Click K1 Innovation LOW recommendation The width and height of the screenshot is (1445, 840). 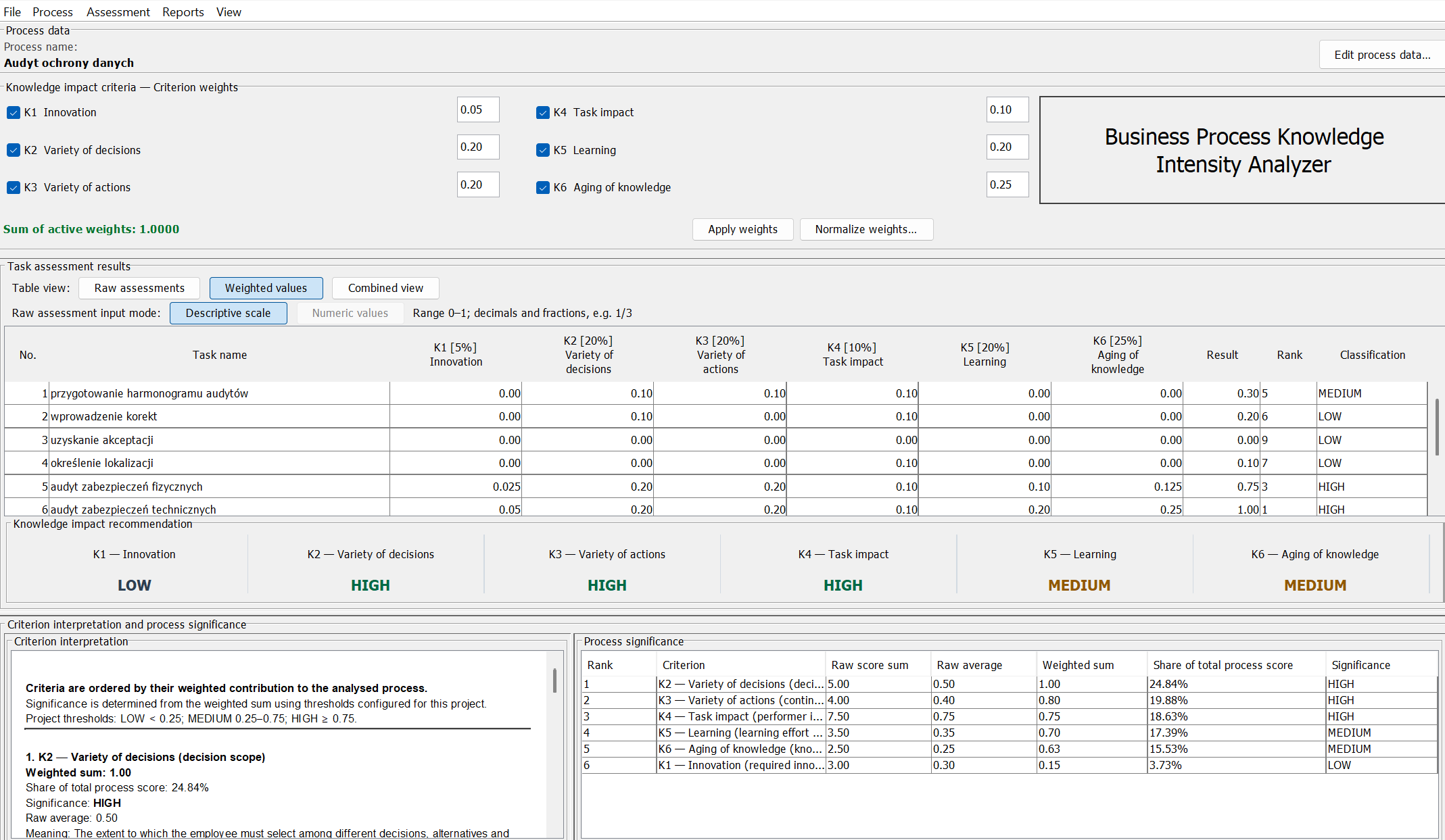134,585
